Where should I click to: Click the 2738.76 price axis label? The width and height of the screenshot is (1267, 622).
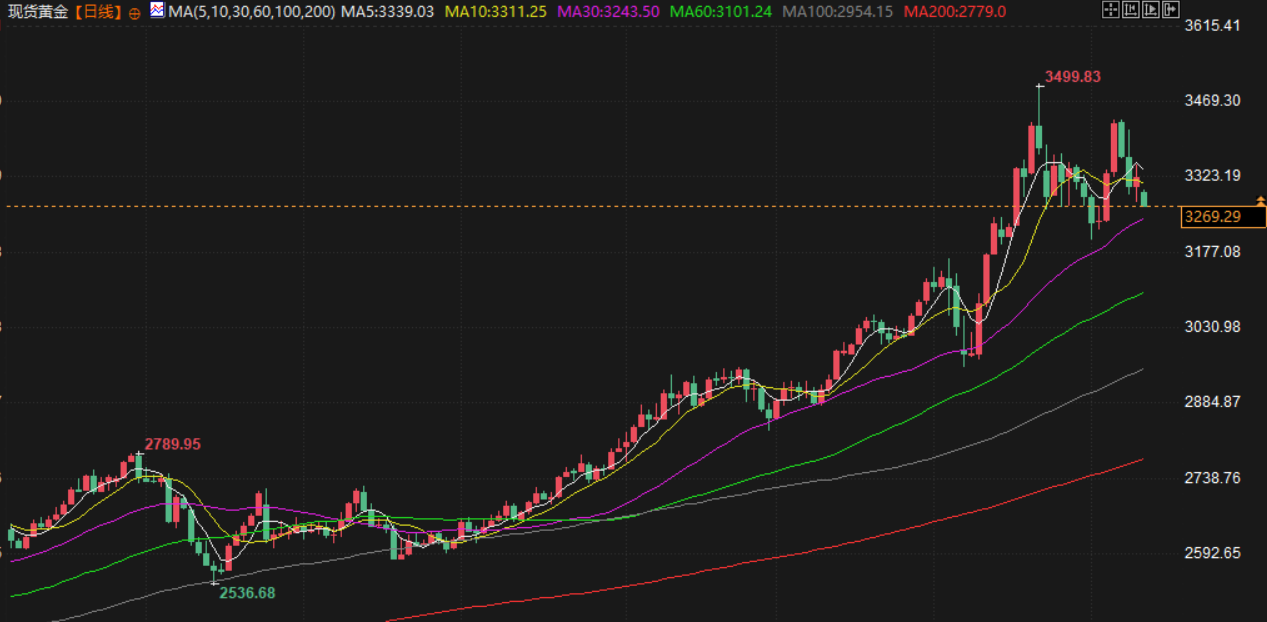(x=1212, y=477)
